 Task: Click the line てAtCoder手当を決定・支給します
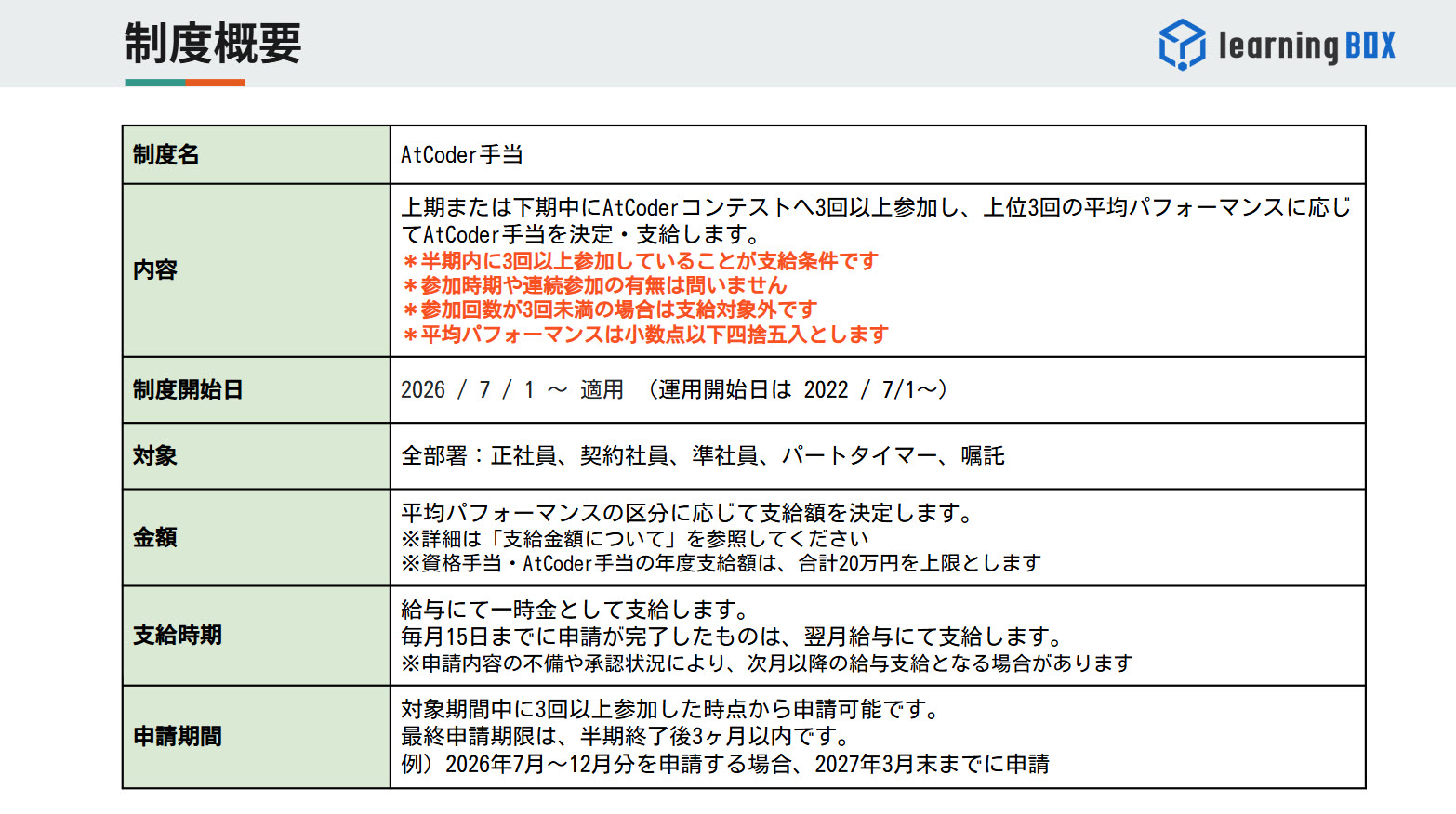tap(581, 234)
